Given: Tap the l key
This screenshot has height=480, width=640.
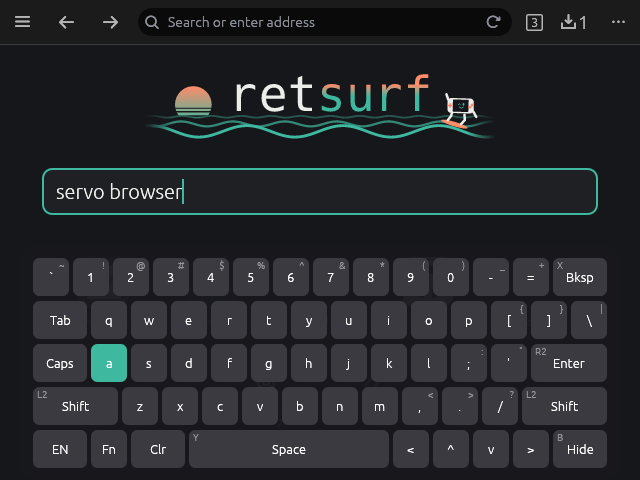Looking at the screenshot, I should coord(429,363).
